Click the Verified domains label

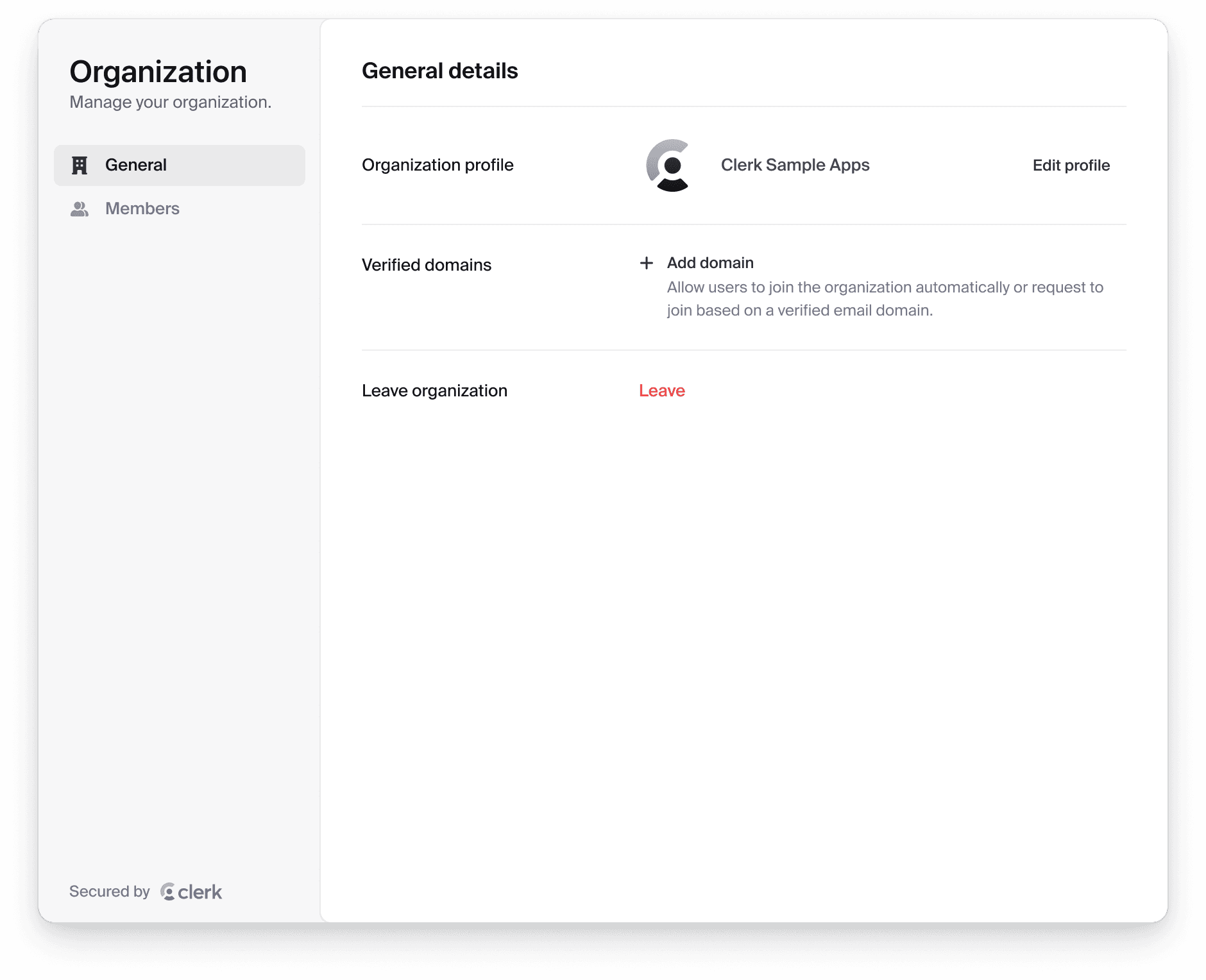coord(427,265)
